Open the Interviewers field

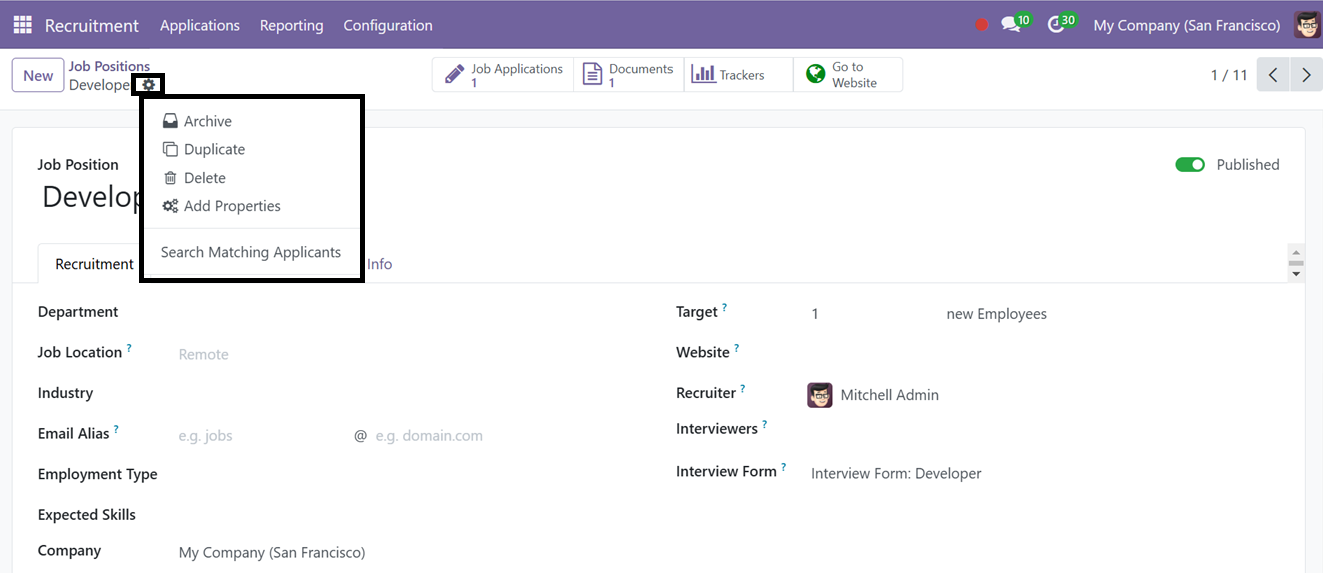[1045, 430]
